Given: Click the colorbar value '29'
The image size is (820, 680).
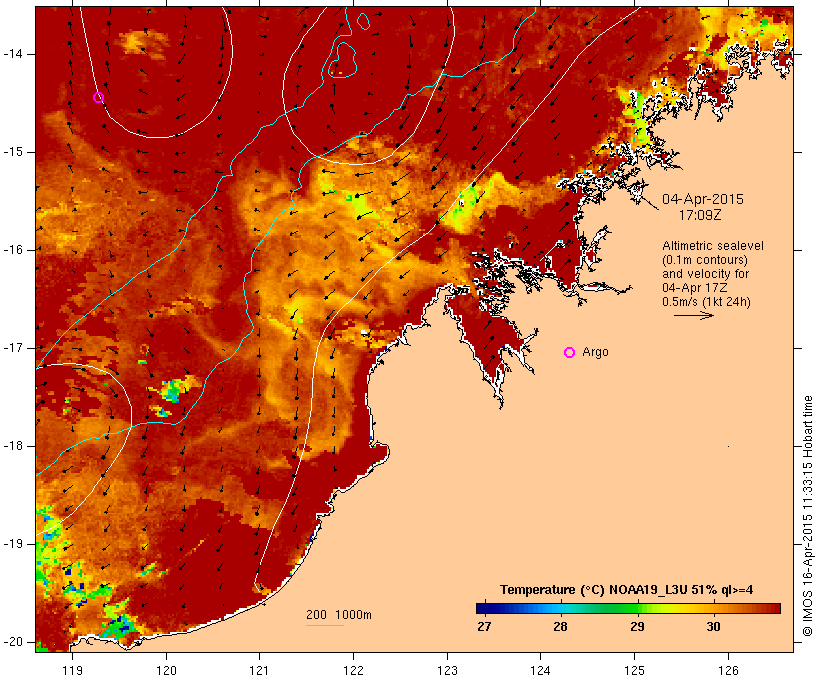Looking at the screenshot, I should (x=637, y=626).
